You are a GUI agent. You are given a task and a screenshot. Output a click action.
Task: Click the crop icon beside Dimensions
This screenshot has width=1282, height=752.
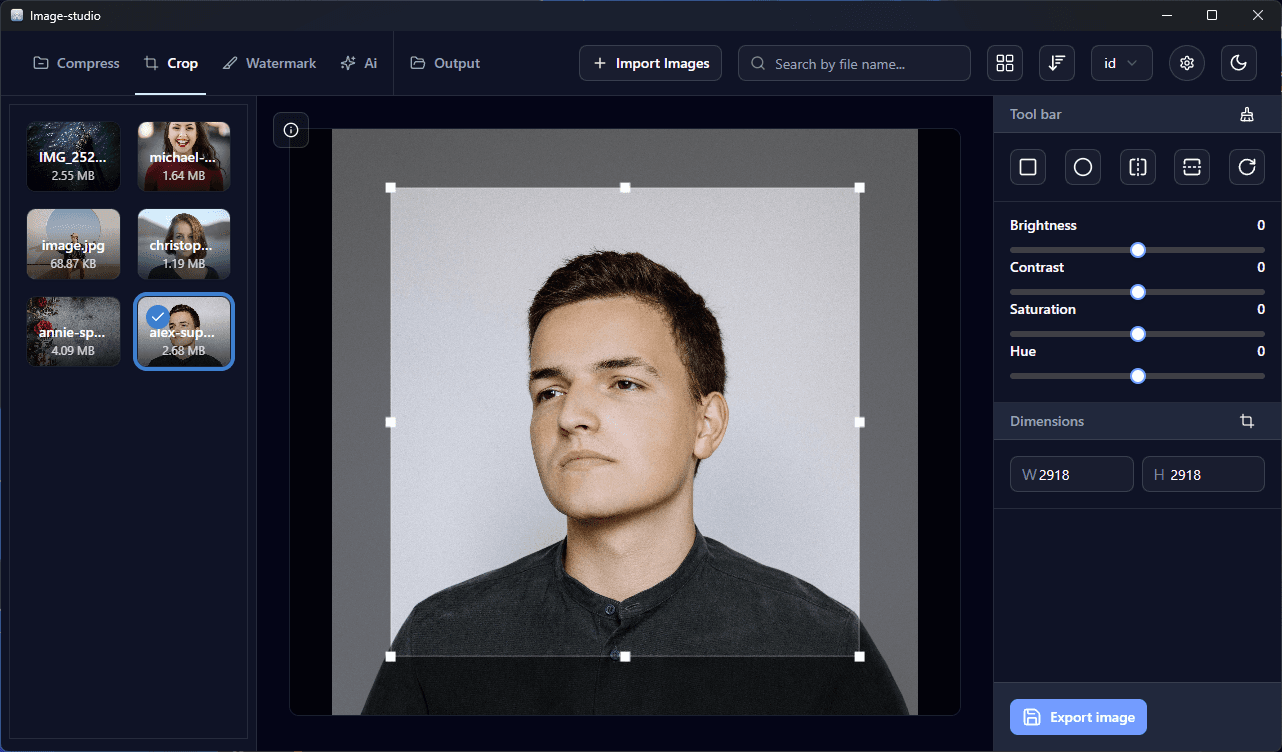coord(1246,421)
